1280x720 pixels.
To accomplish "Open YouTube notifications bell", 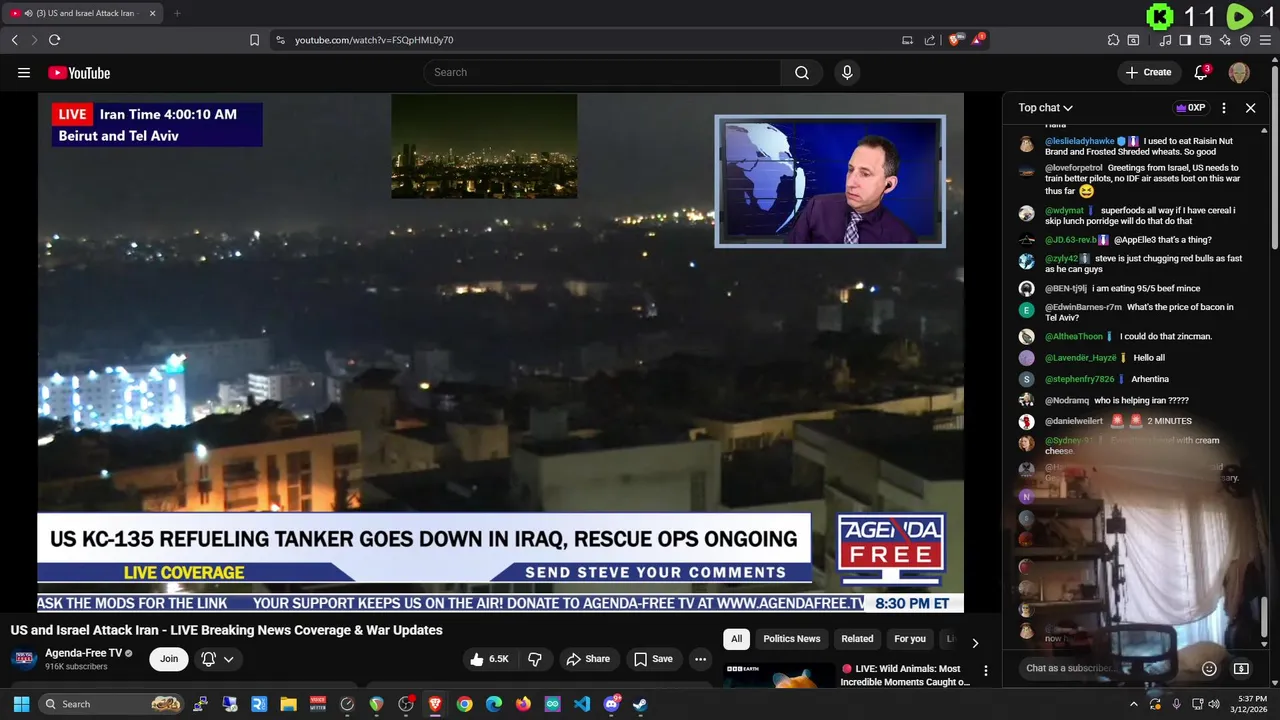I will click(x=1202, y=72).
